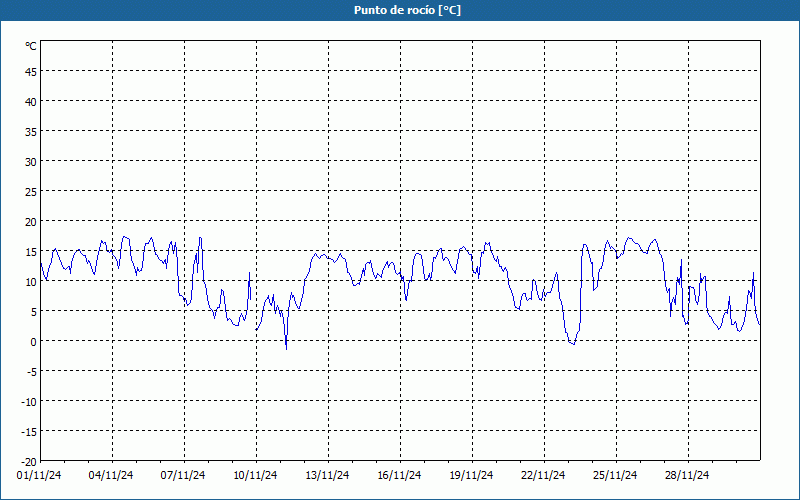Click the 16/11/24 date label
The width and height of the screenshot is (800, 500).
click(399, 476)
